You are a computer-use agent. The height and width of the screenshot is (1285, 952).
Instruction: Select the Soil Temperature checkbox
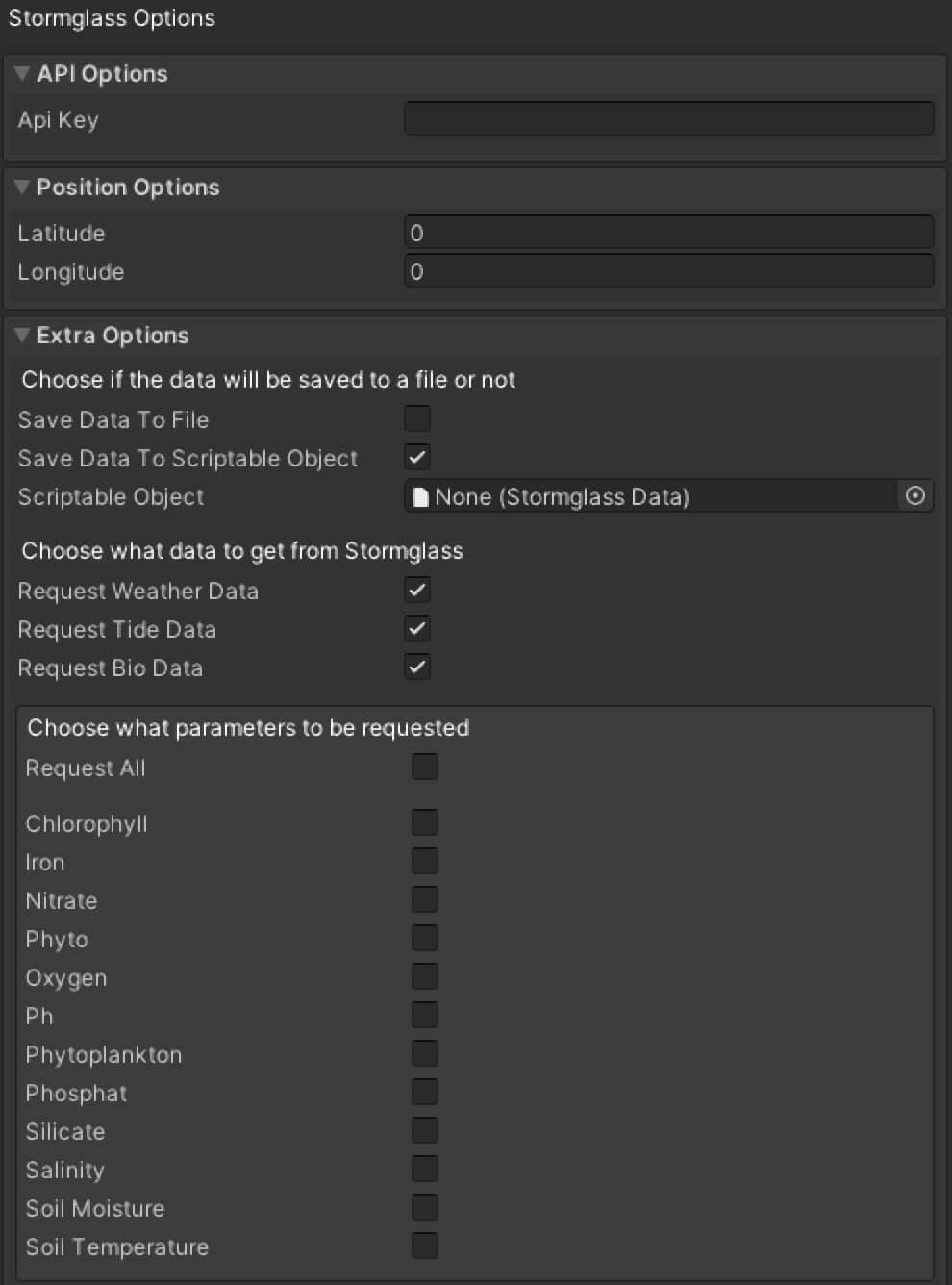pos(425,1246)
